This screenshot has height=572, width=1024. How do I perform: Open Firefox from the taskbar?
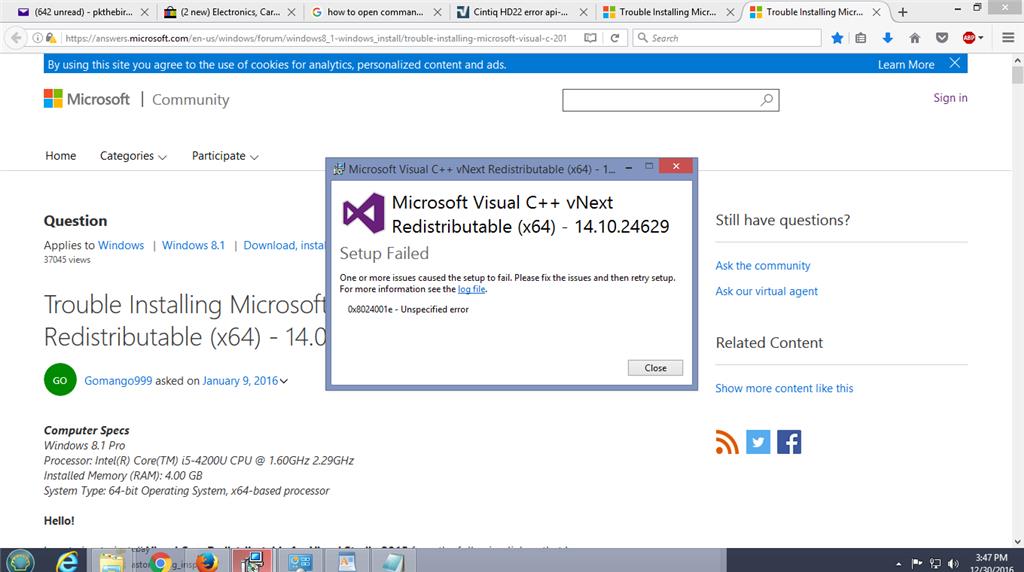pos(206,561)
